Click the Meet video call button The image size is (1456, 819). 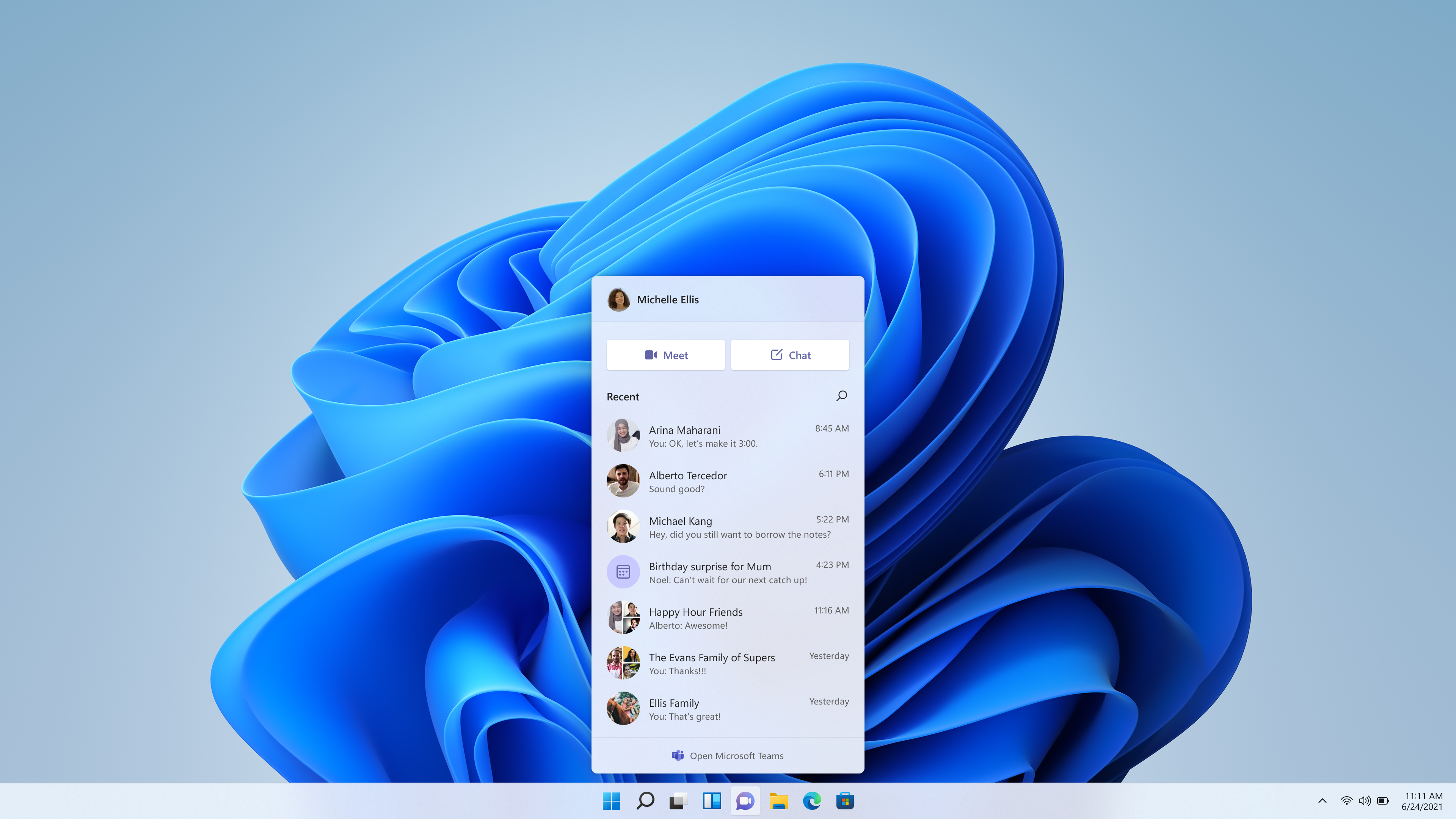[x=665, y=354]
